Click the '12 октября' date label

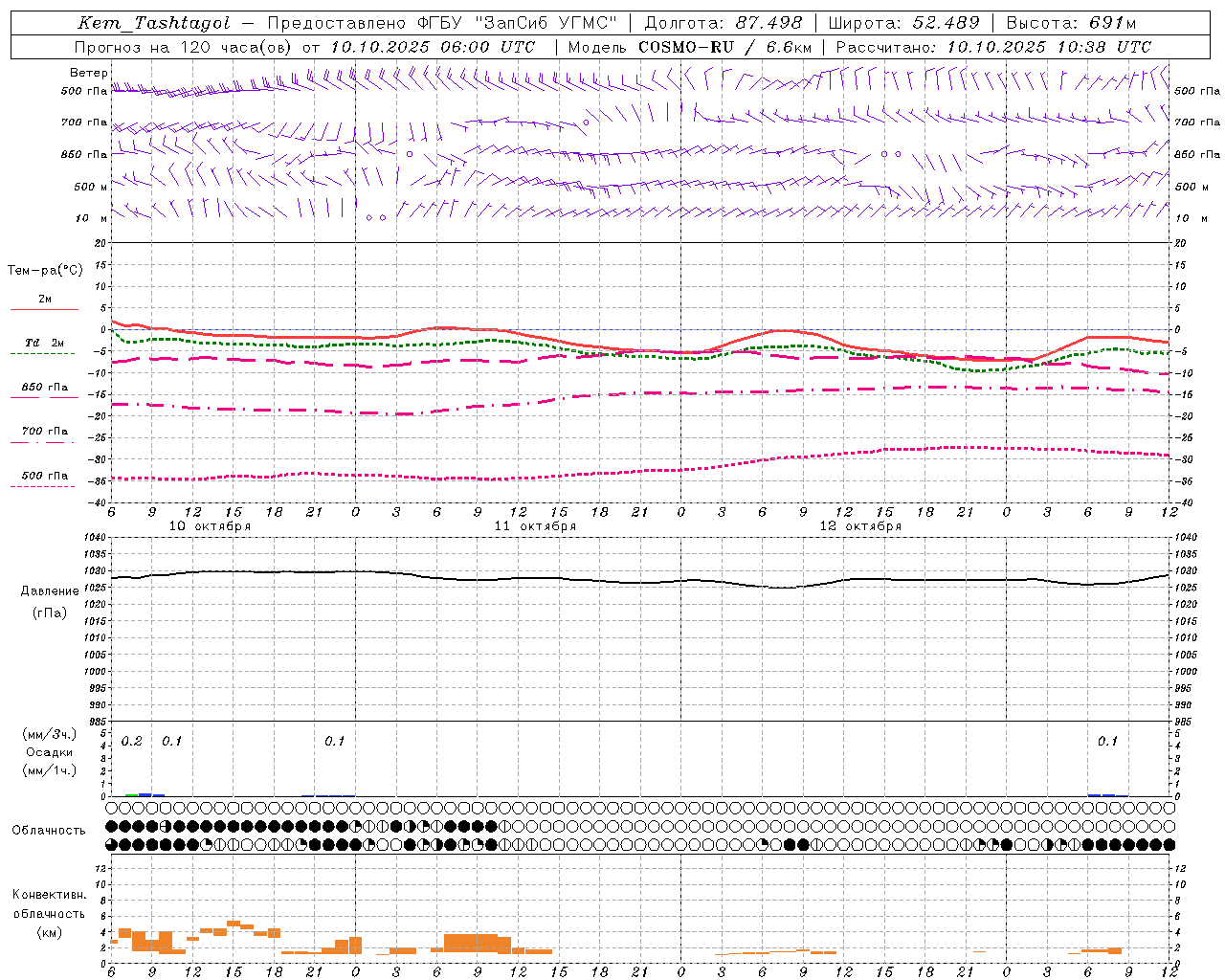[860, 526]
